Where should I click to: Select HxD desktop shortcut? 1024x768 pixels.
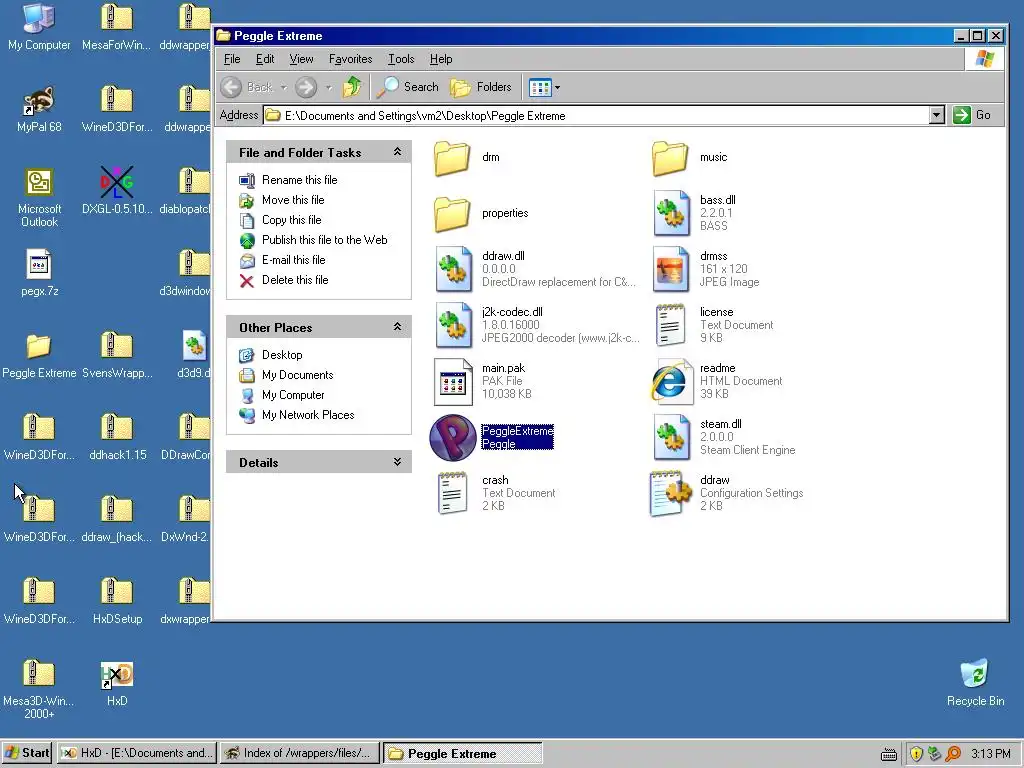click(x=117, y=683)
